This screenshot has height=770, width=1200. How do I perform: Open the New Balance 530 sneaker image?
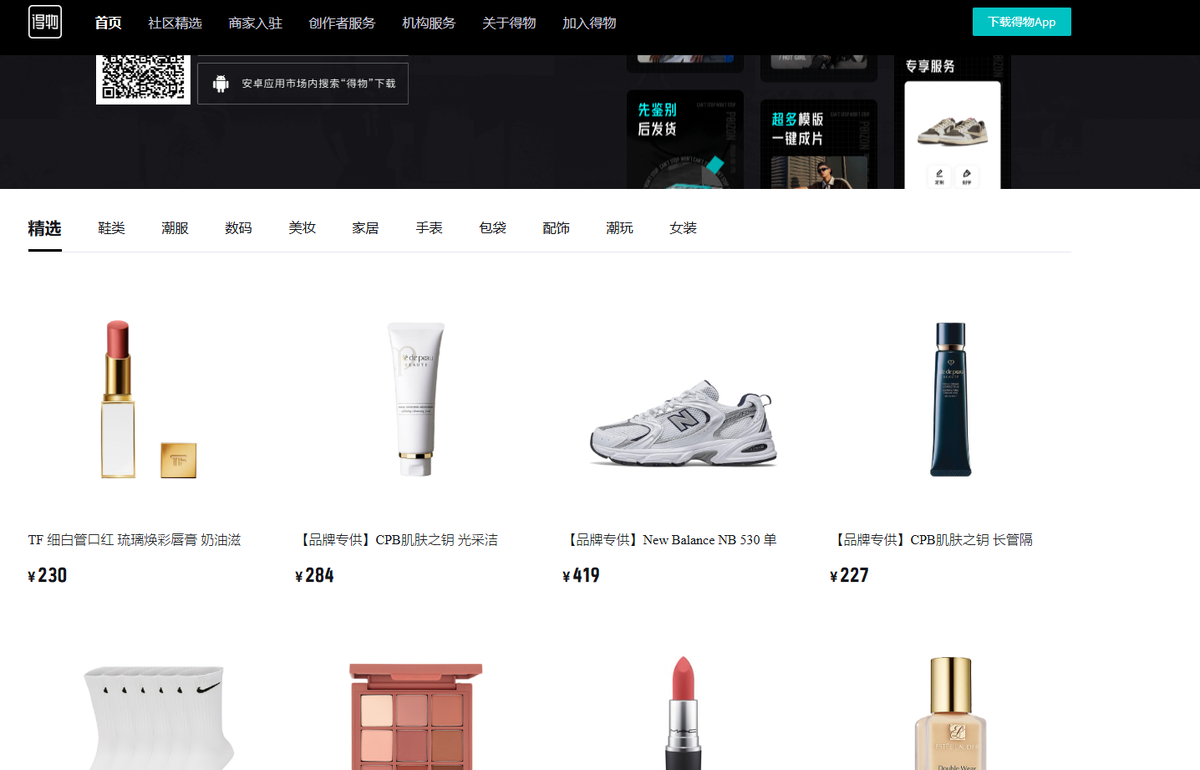[683, 423]
